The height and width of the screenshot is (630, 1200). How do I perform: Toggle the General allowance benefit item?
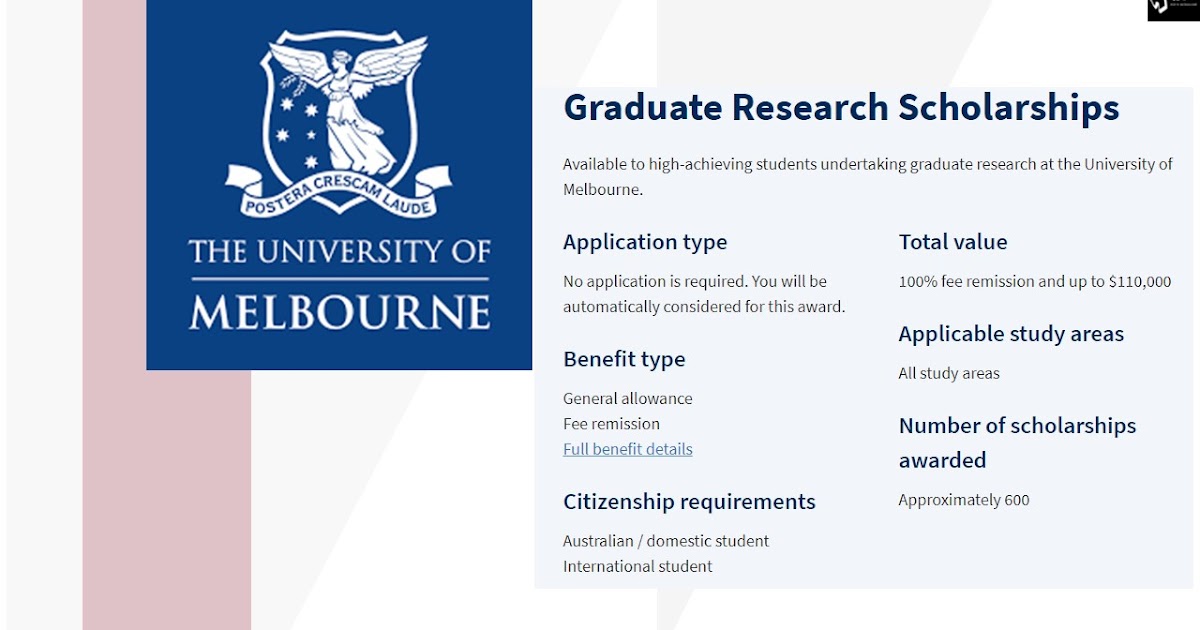[628, 397]
